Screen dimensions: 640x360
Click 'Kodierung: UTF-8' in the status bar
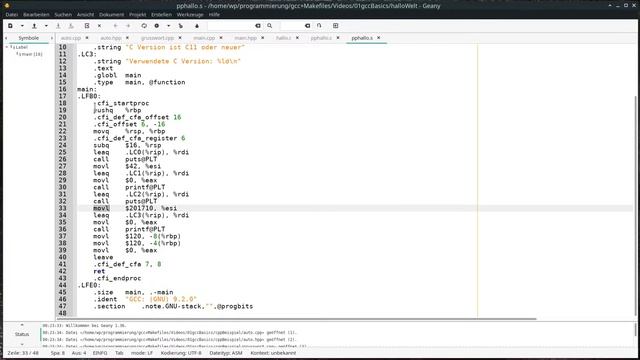click(181, 353)
